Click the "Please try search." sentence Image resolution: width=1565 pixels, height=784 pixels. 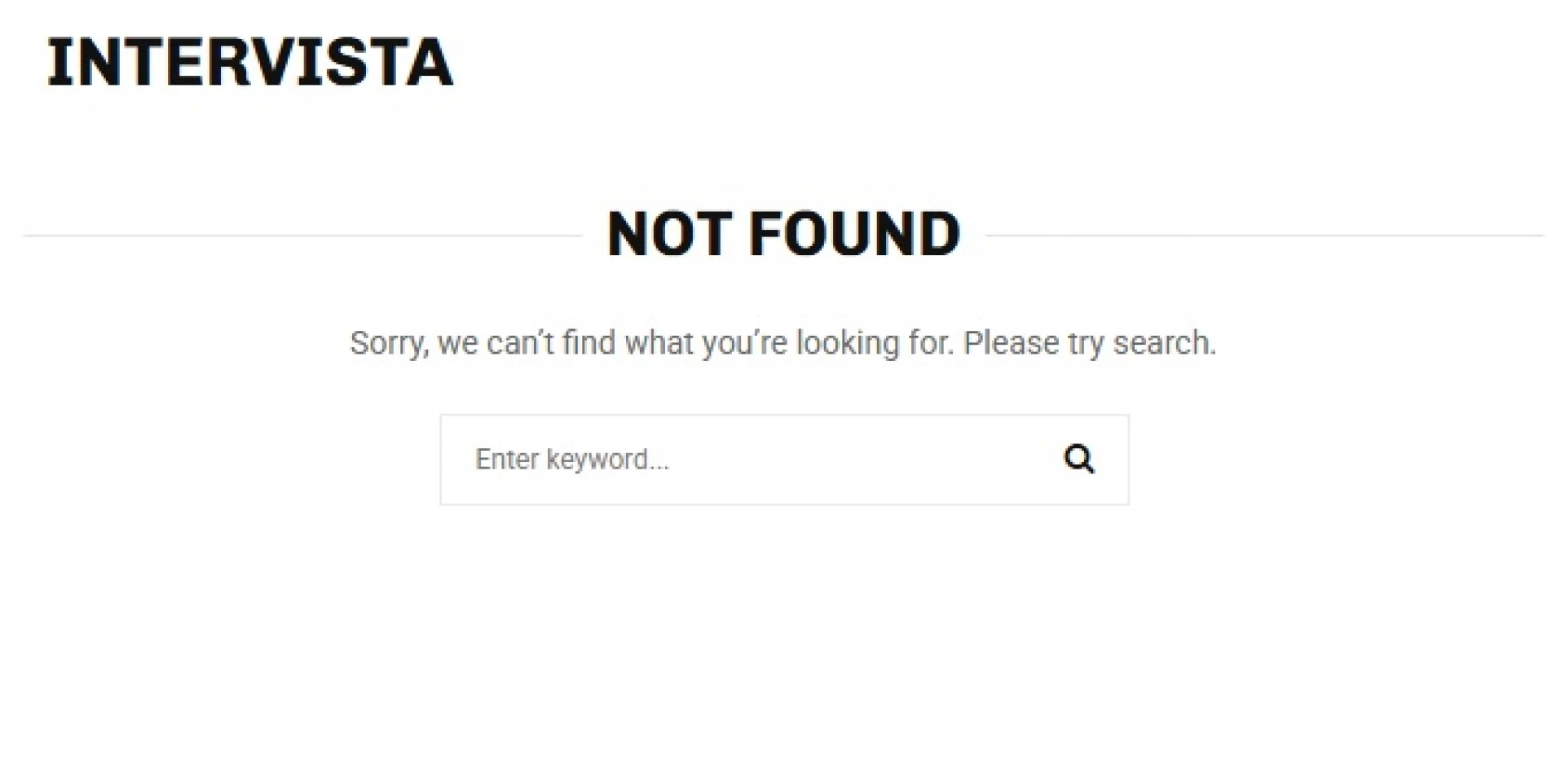click(1089, 343)
